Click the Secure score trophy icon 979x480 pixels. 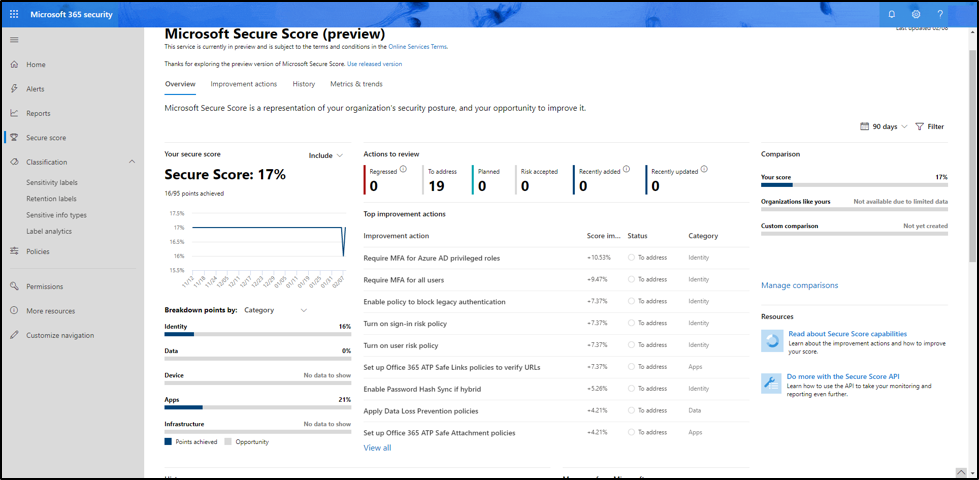pyautogui.click(x=14, y=137)
